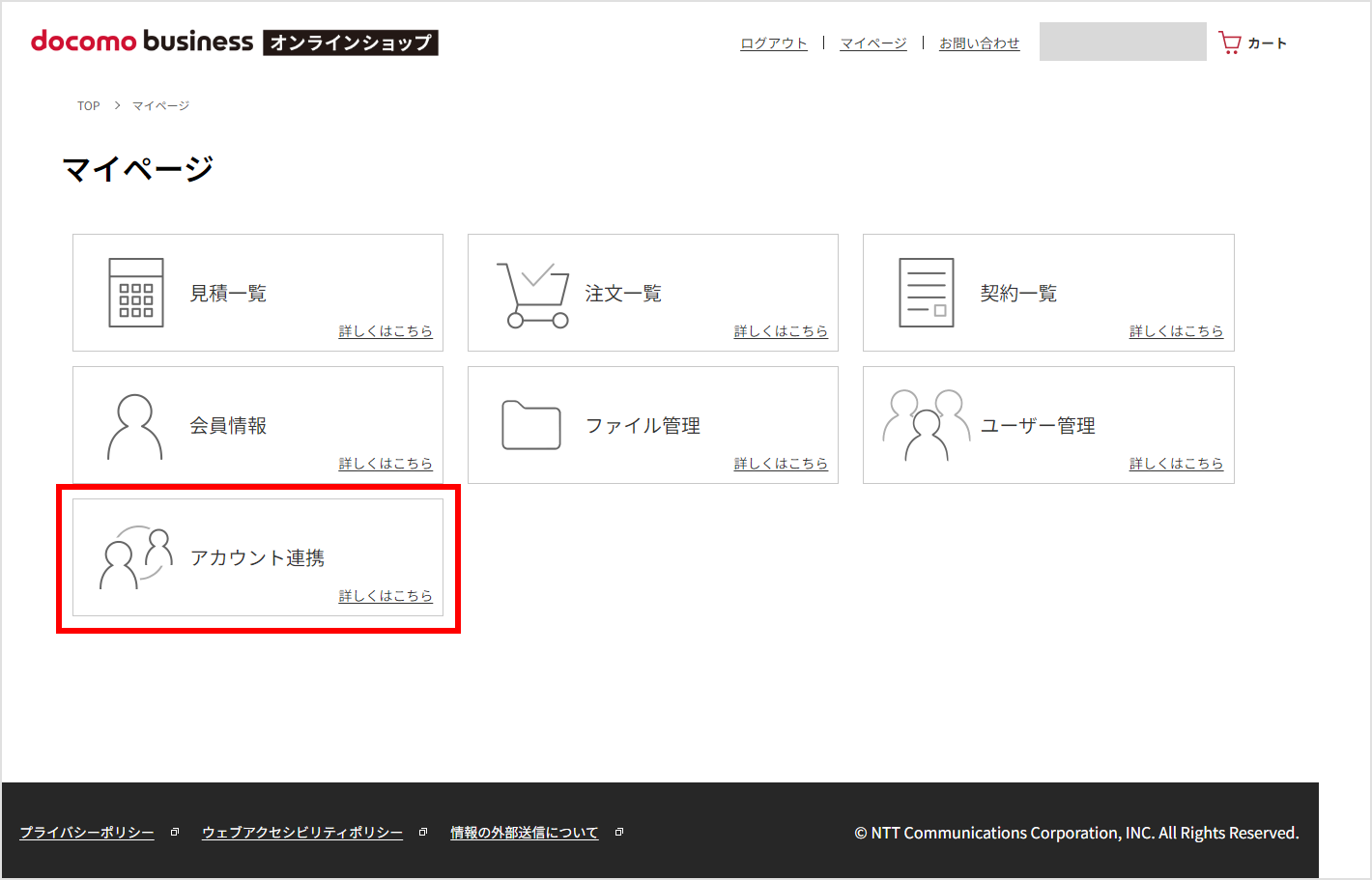This screenshot has width=1372, height=880.
Task: Click マイページ breadcrumb text
Action: click(160, 106)
